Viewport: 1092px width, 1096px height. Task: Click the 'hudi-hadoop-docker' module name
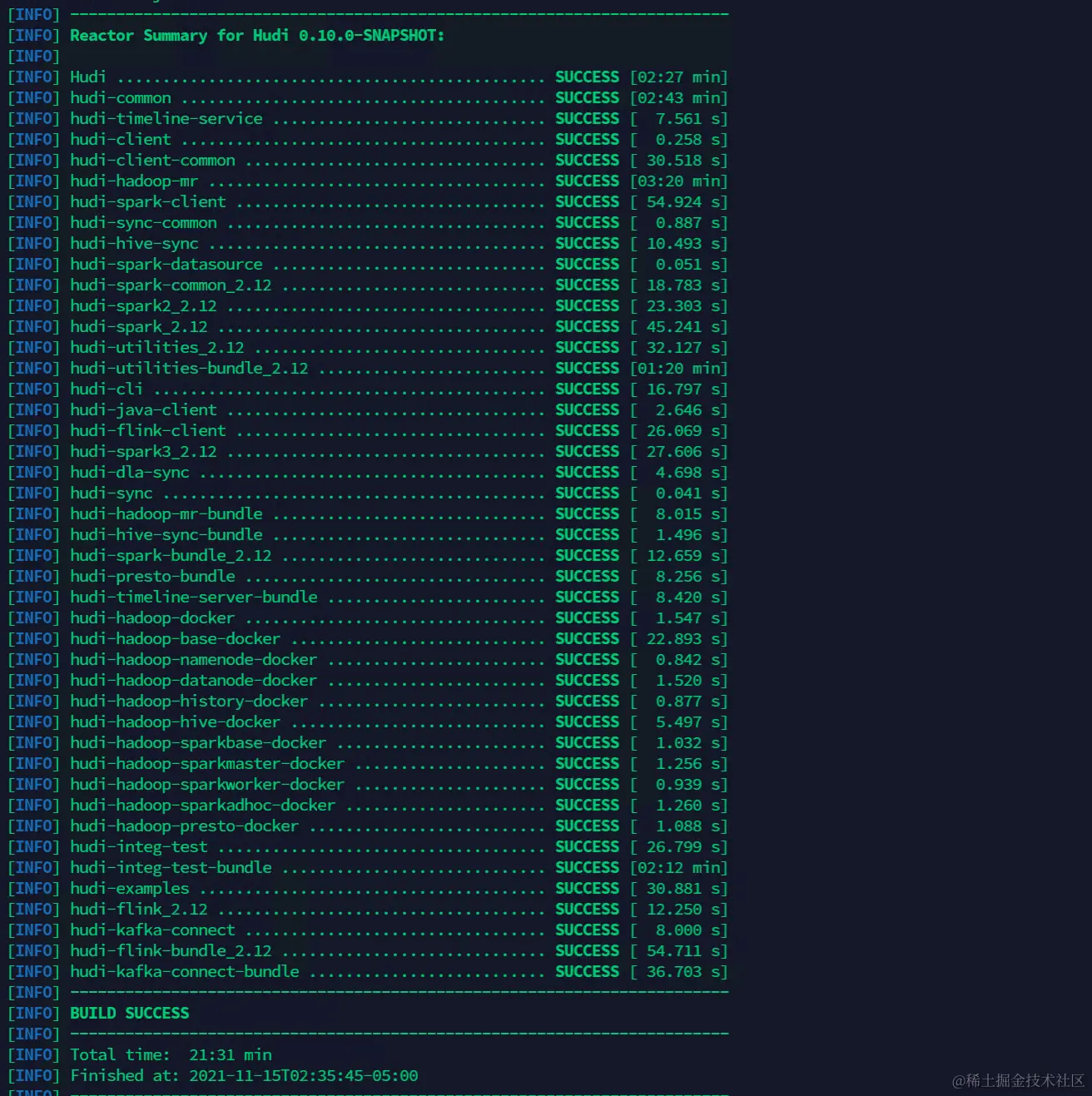pos(152,617)
